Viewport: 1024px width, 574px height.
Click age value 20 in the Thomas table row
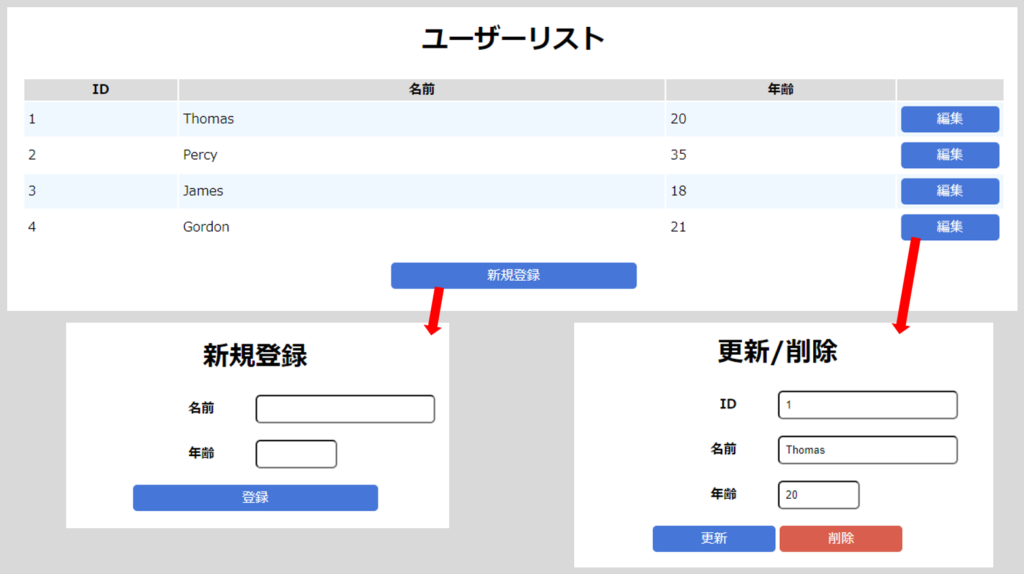pos(679,119)
